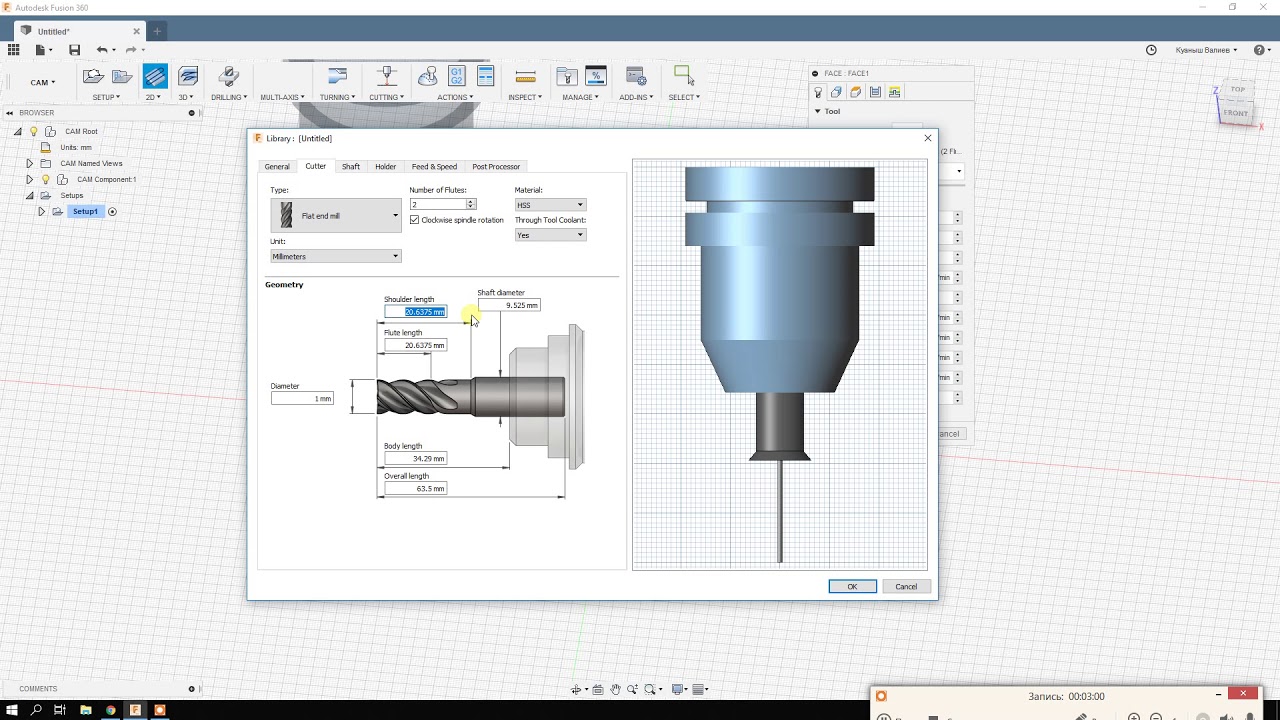Select the Linking tab icon in FACE panel
The image size is (1280, 720).
(x=894, y=92)
